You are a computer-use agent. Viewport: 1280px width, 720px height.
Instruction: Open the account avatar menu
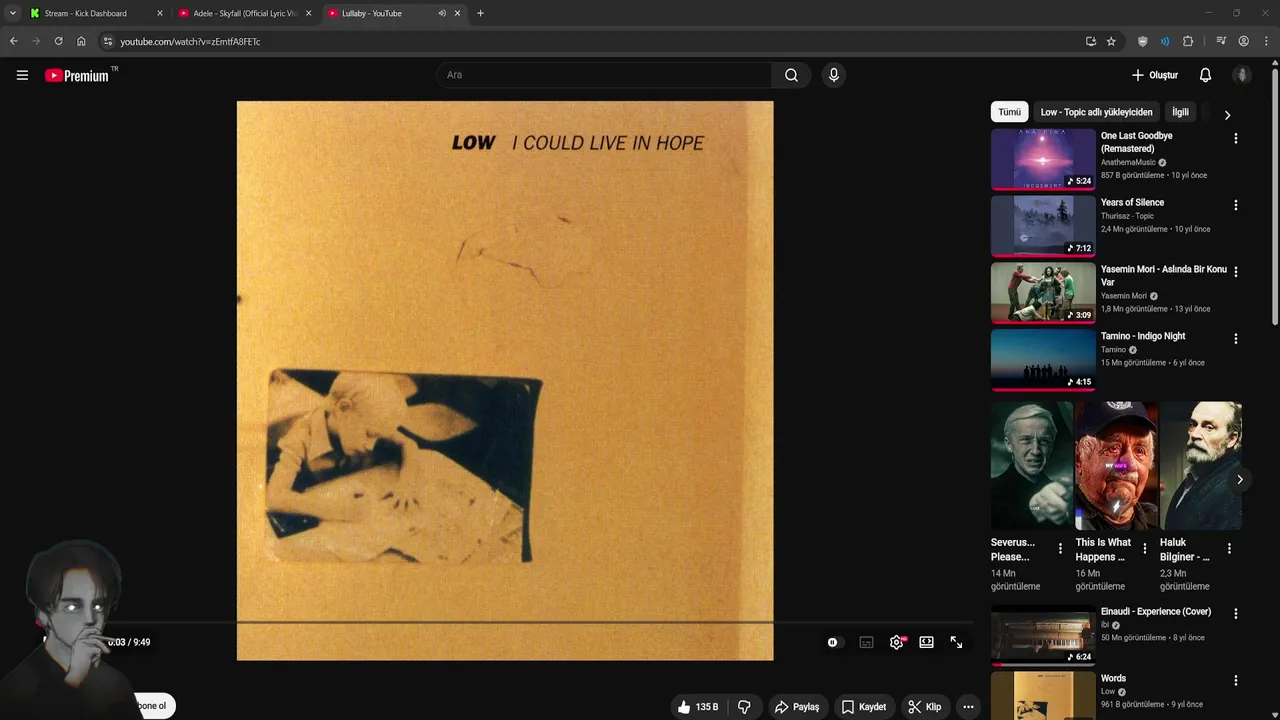click(x=1243, y=75)
